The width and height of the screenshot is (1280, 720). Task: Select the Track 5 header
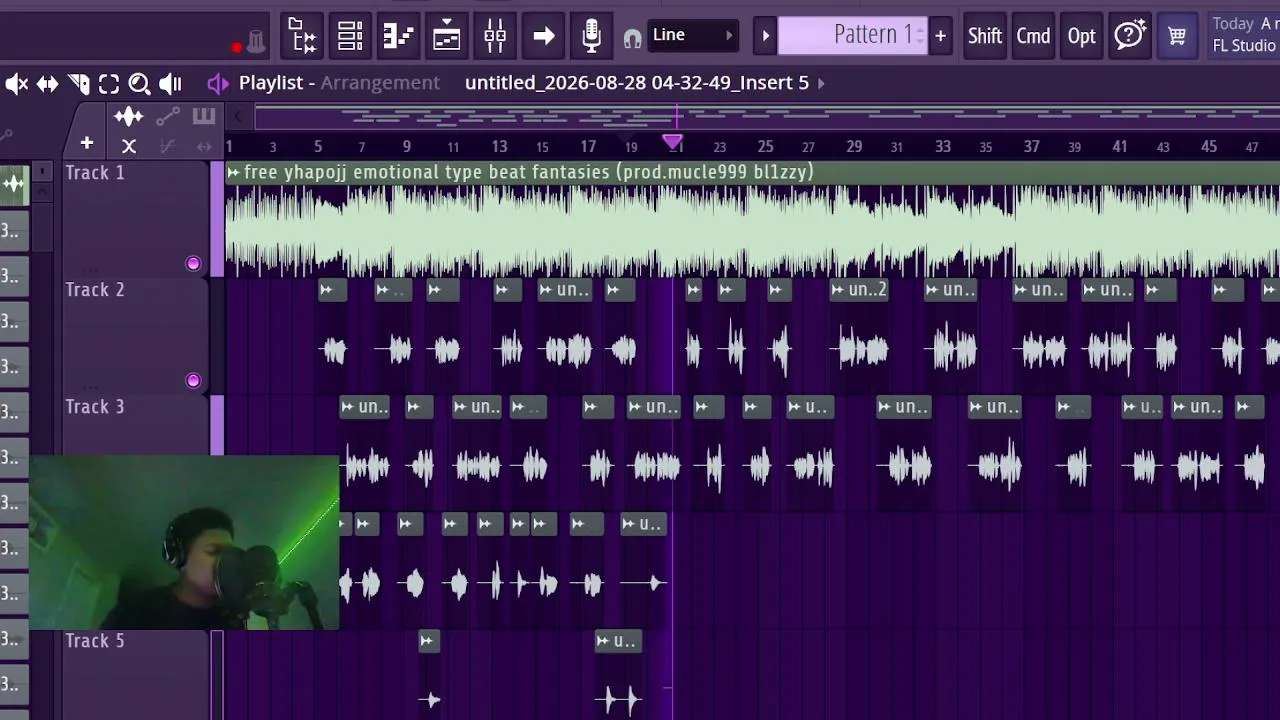(136, 675)
